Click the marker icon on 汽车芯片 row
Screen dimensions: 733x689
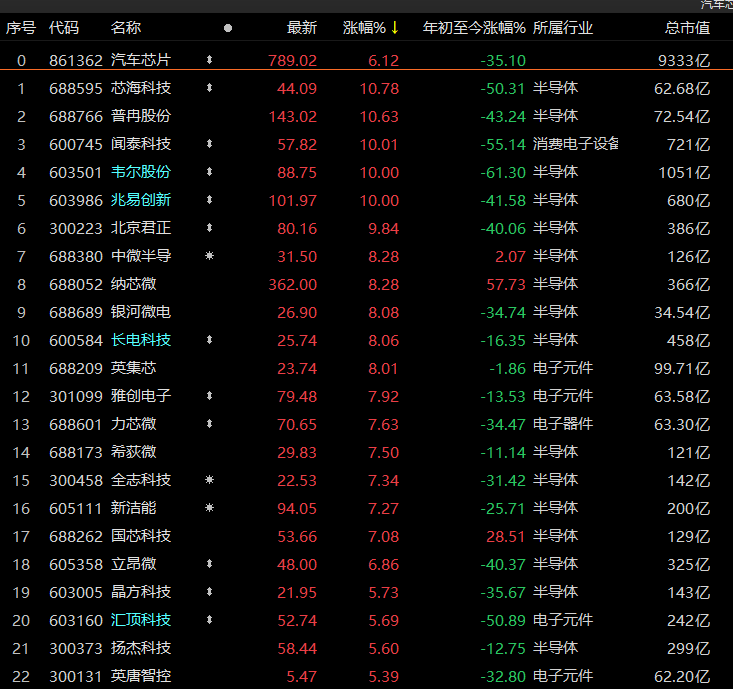click(x=209, y=59)
